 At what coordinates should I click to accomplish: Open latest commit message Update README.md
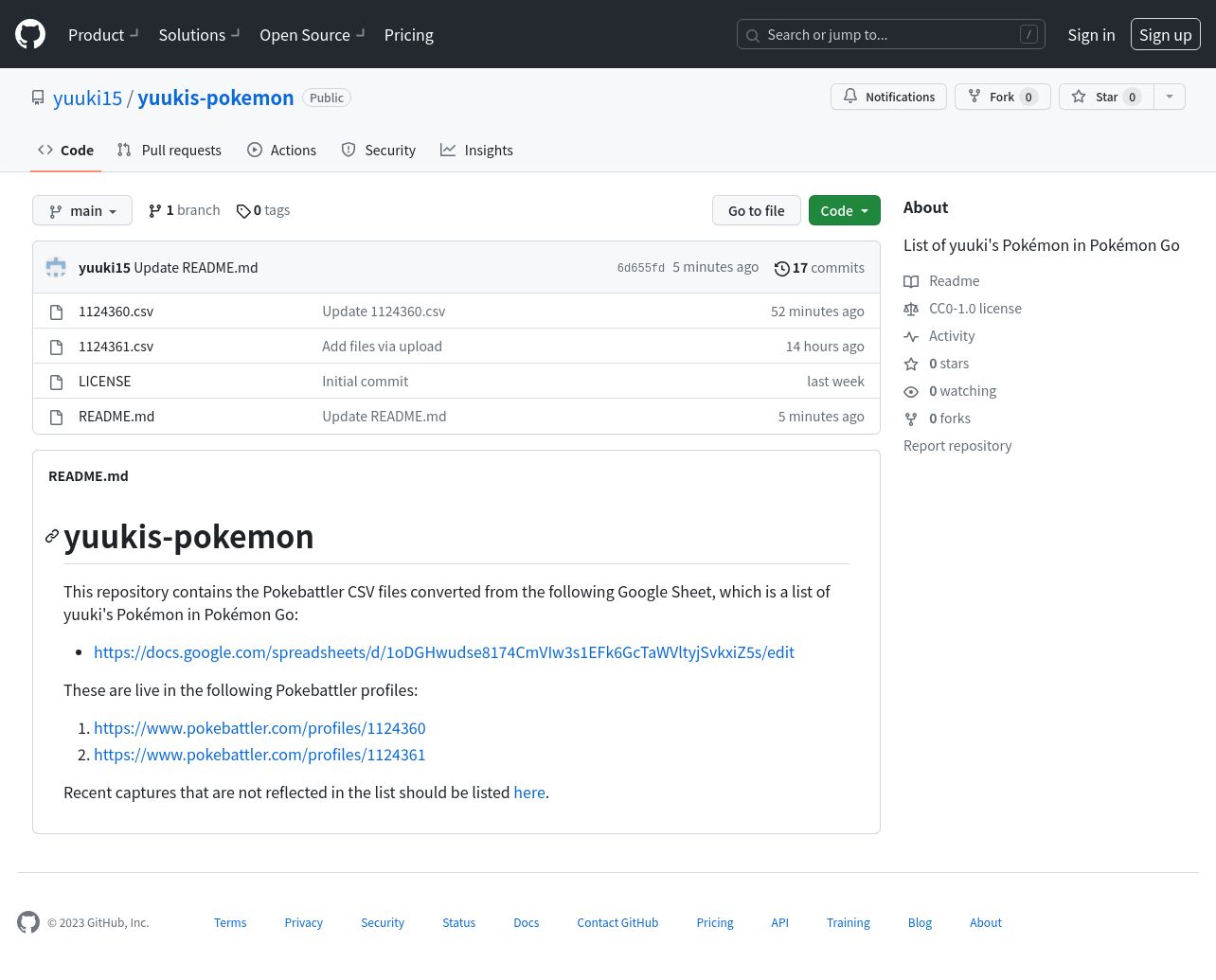coord(196,268)
